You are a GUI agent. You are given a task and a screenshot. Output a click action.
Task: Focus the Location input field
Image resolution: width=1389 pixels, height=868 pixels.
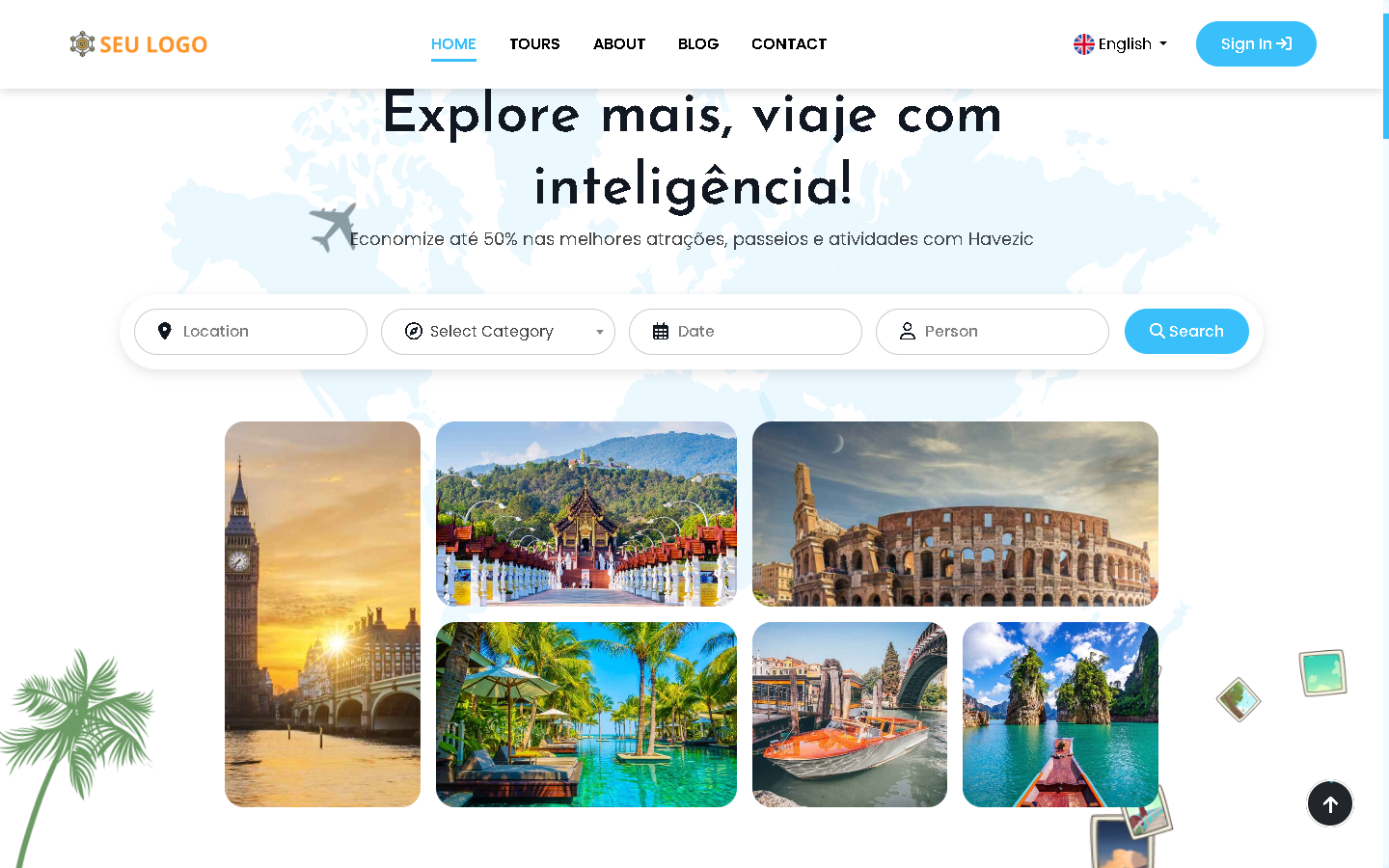pyautogui.click(x=251, y=332)
